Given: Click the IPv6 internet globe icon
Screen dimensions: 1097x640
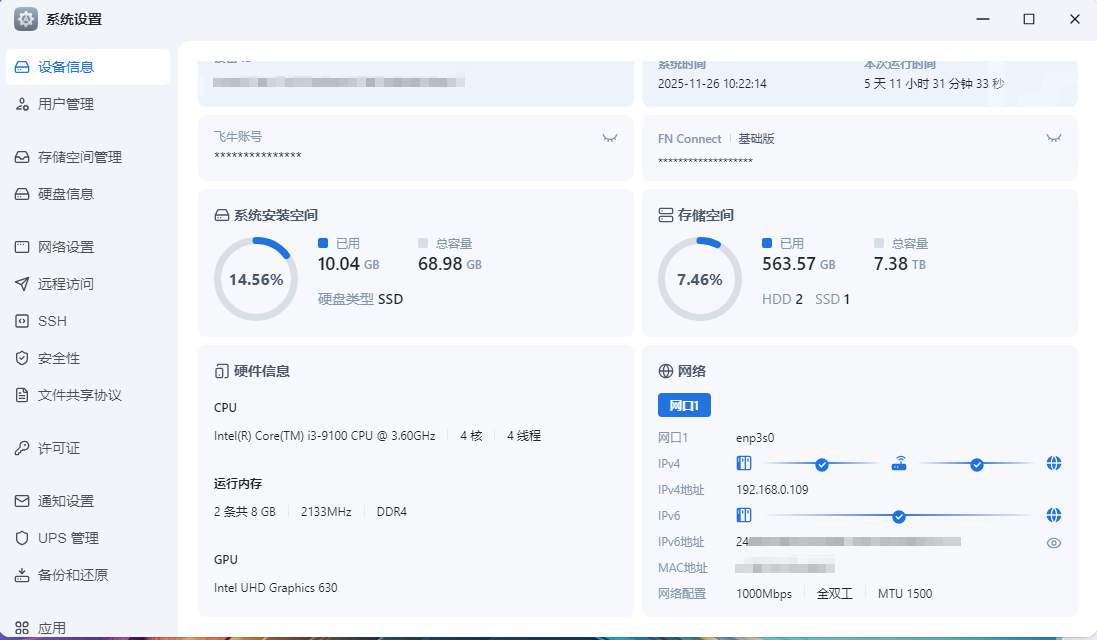Looking at the screenshot, I should (x=1054, y=515).
